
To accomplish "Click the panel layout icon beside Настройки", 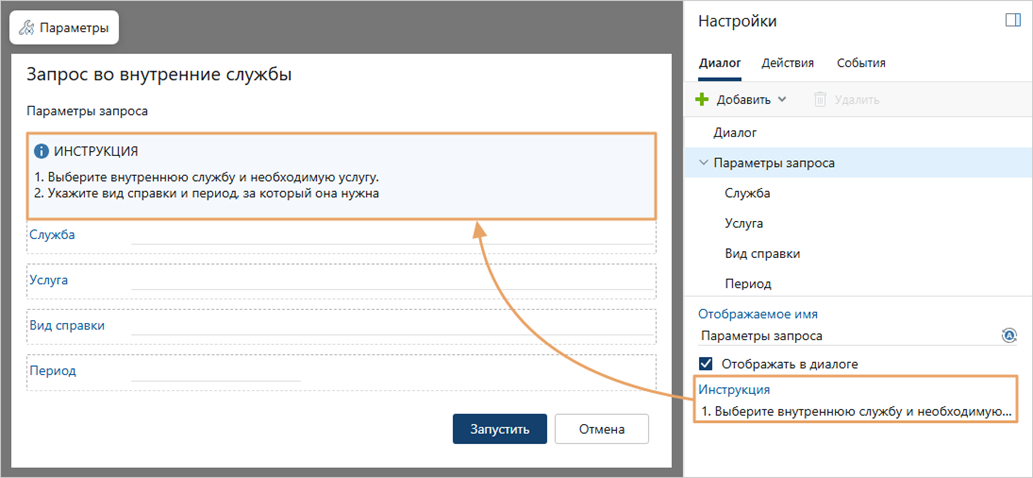I will (1012, 20).
